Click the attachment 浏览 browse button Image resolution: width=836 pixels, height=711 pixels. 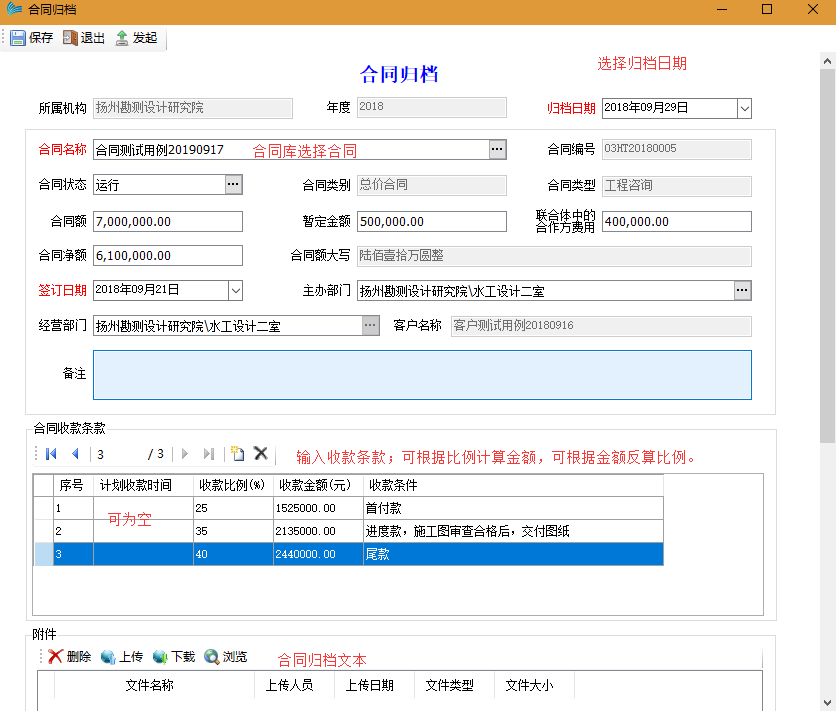[x=226, y=657]
